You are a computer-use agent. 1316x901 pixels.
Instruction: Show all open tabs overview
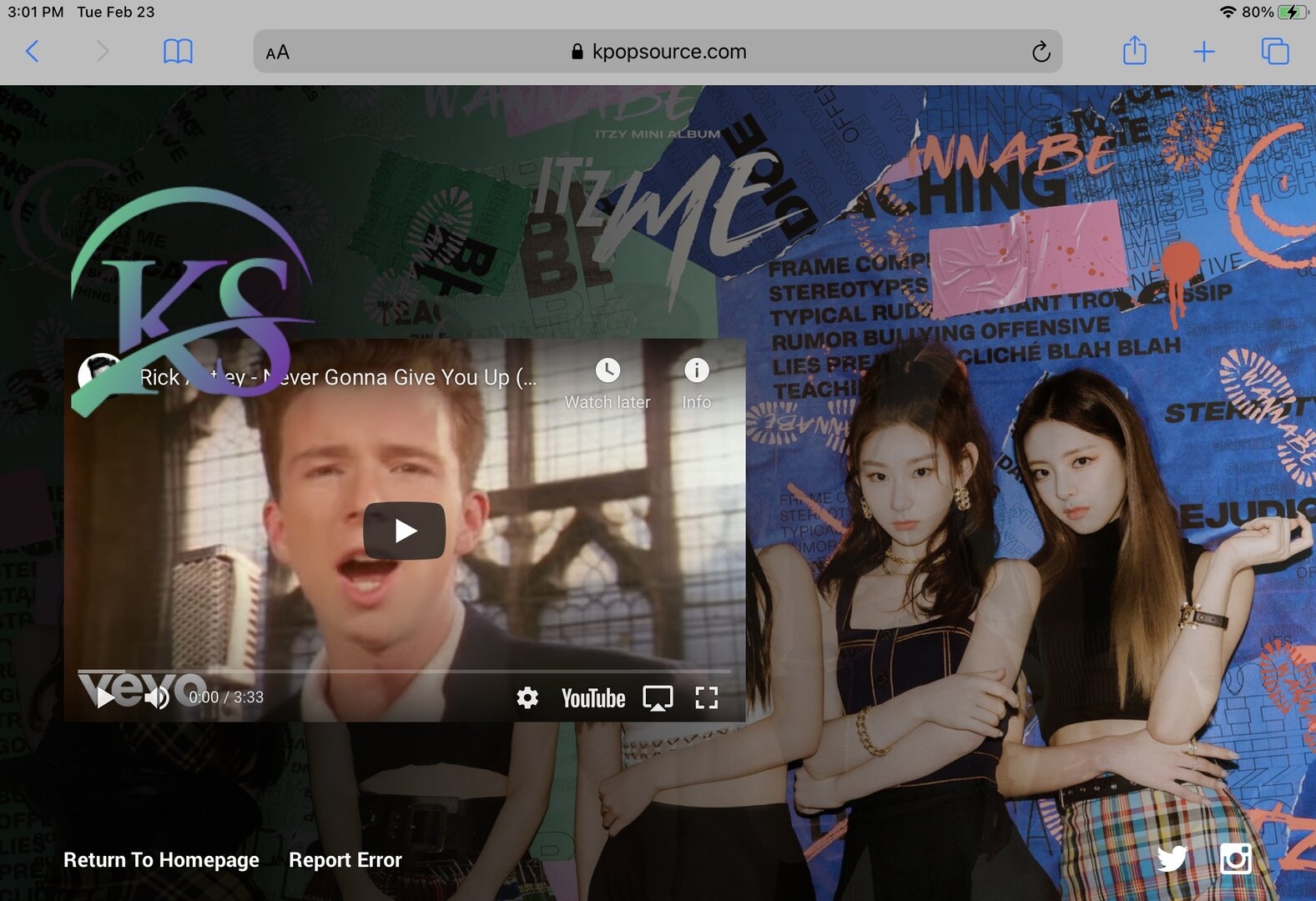click(1275, 52)
